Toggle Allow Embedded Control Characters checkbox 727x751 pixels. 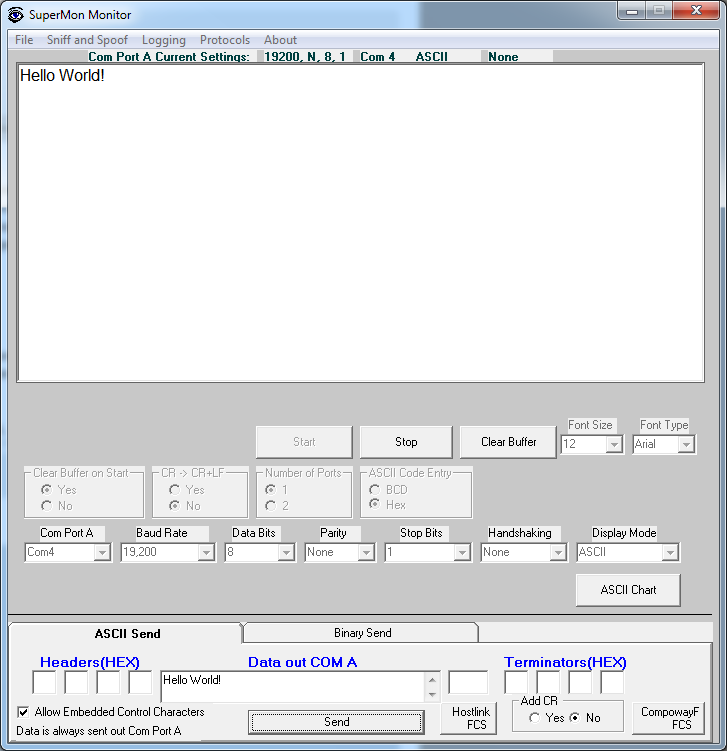coord(23,712)
